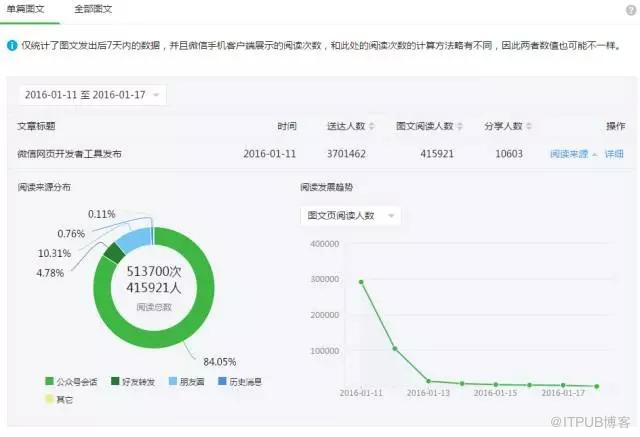The image size is (640, 437).
Task: Click the 0.11% percentage label
Action: click(x=102, y=214)
